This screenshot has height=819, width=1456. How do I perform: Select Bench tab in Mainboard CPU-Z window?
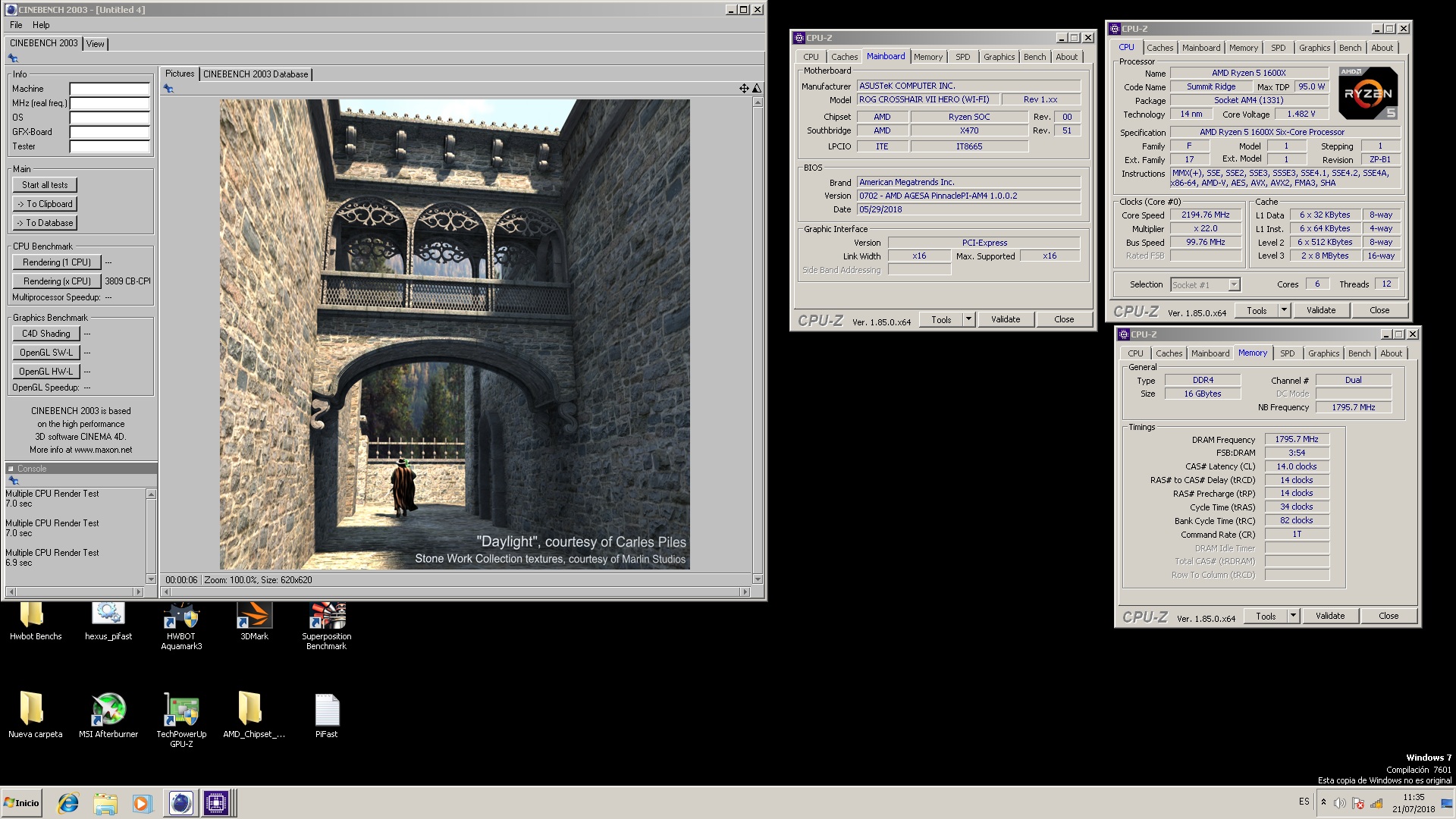pyautogui.click(x=1034, y=57)
